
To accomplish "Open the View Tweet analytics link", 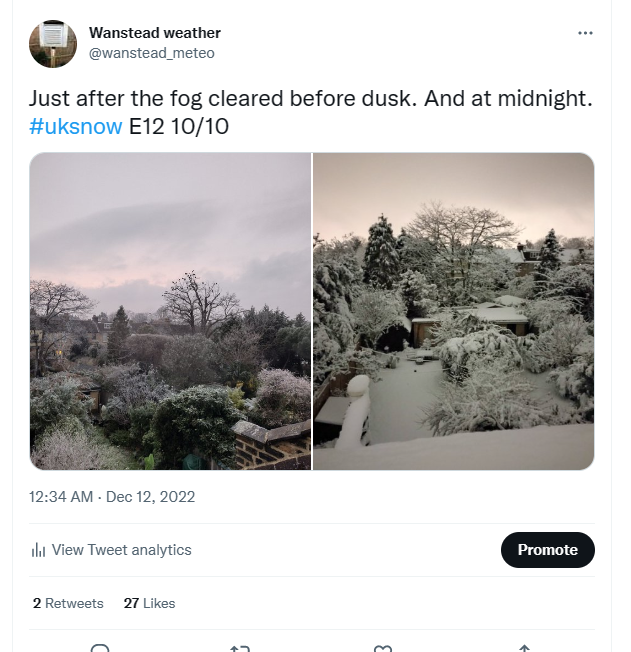I will point(121,550).
